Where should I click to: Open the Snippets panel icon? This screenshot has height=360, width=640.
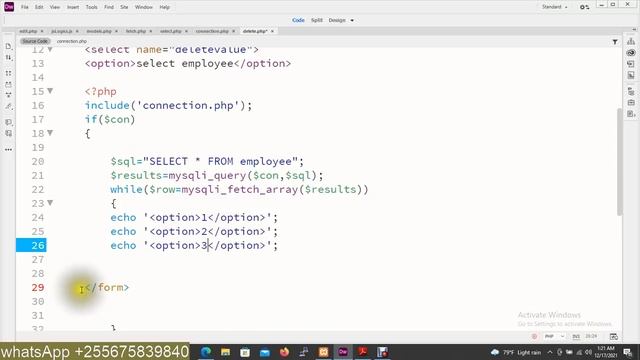(x=631, y=113)
